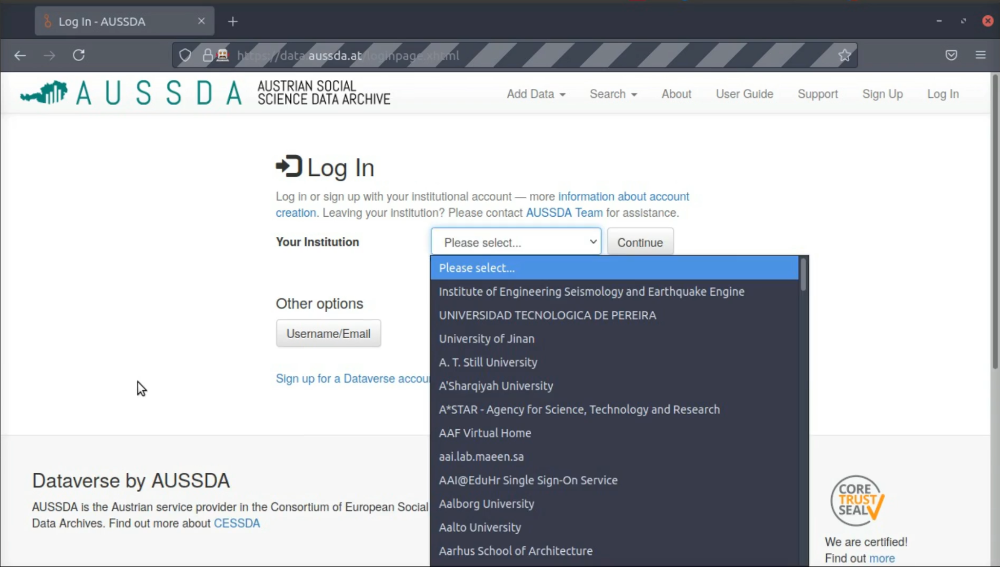Image resolution: width=1000 pixels, height=567 pixels.
Task: Click the more link under certification
Action: click(x=881, y=559)
